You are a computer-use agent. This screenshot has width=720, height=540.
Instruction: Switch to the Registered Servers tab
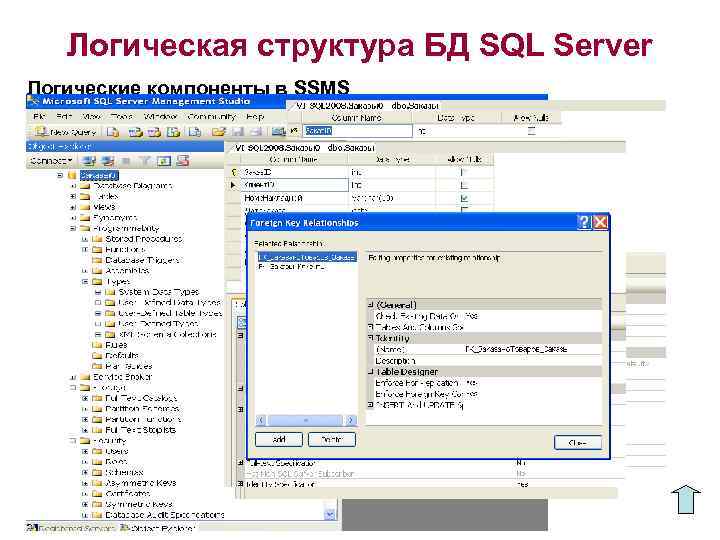pyautogui.click(x=71, y=529)
